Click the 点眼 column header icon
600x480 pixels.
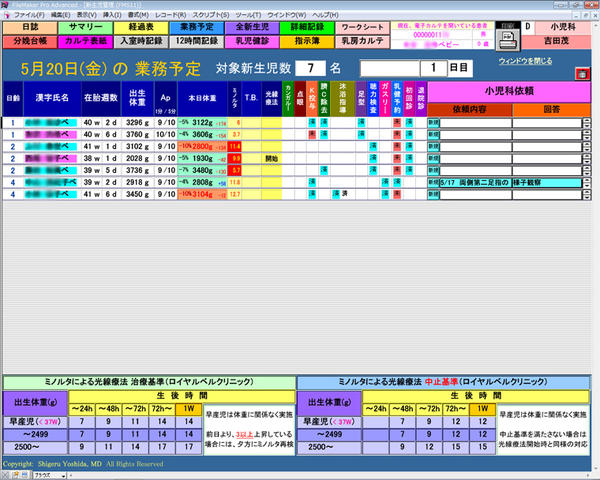pos(298,100)
